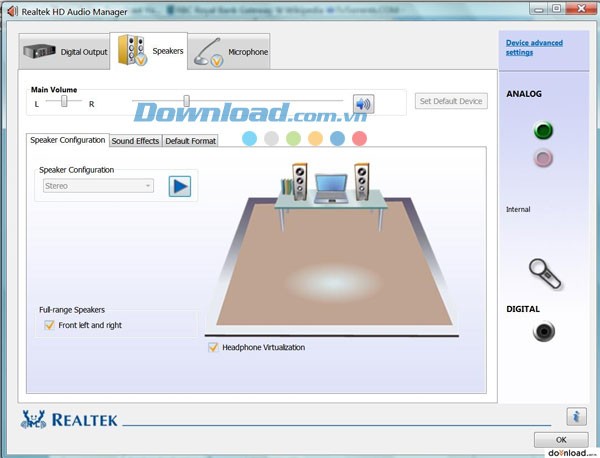Switch to the Speakers tab

149,51
